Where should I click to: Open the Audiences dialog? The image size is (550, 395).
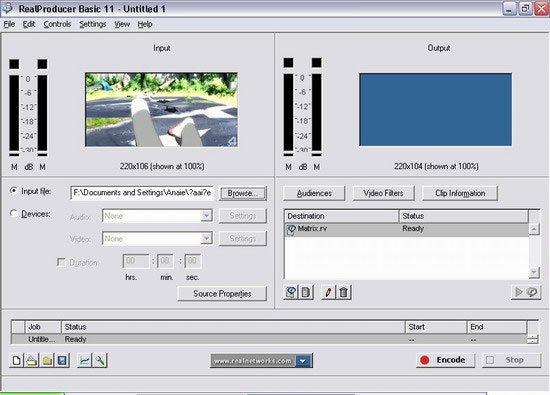tap(314, 193)
